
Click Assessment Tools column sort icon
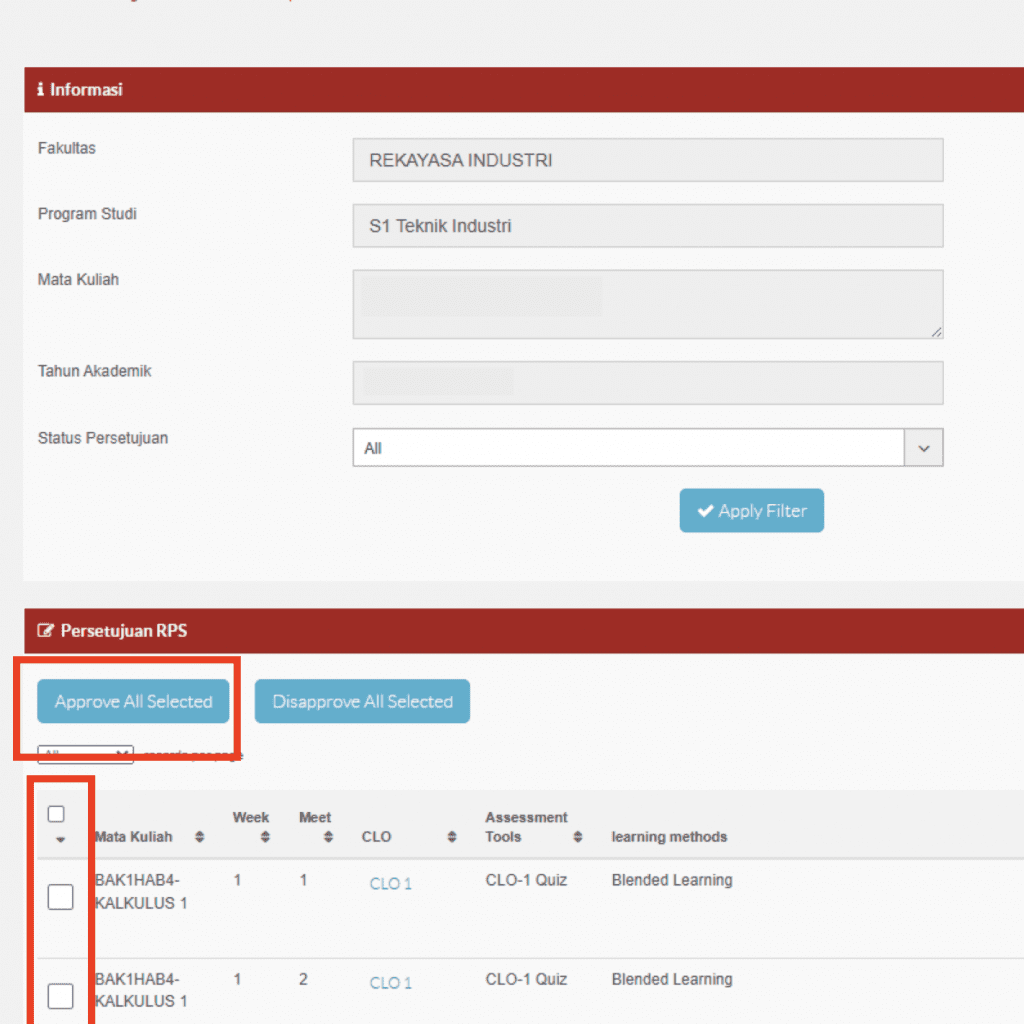578,837
